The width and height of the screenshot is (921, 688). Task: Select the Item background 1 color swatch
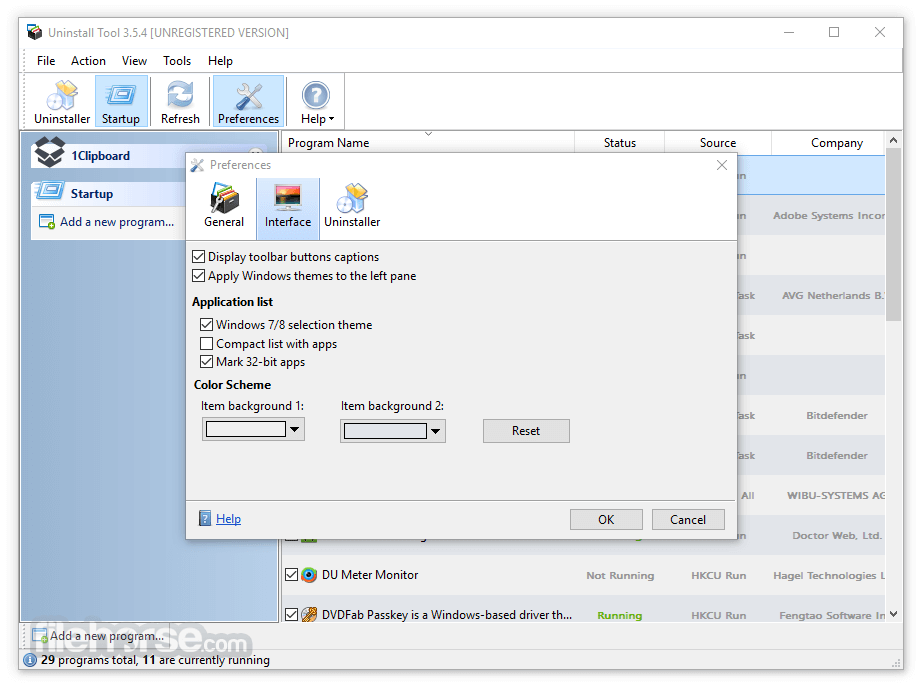246,429
